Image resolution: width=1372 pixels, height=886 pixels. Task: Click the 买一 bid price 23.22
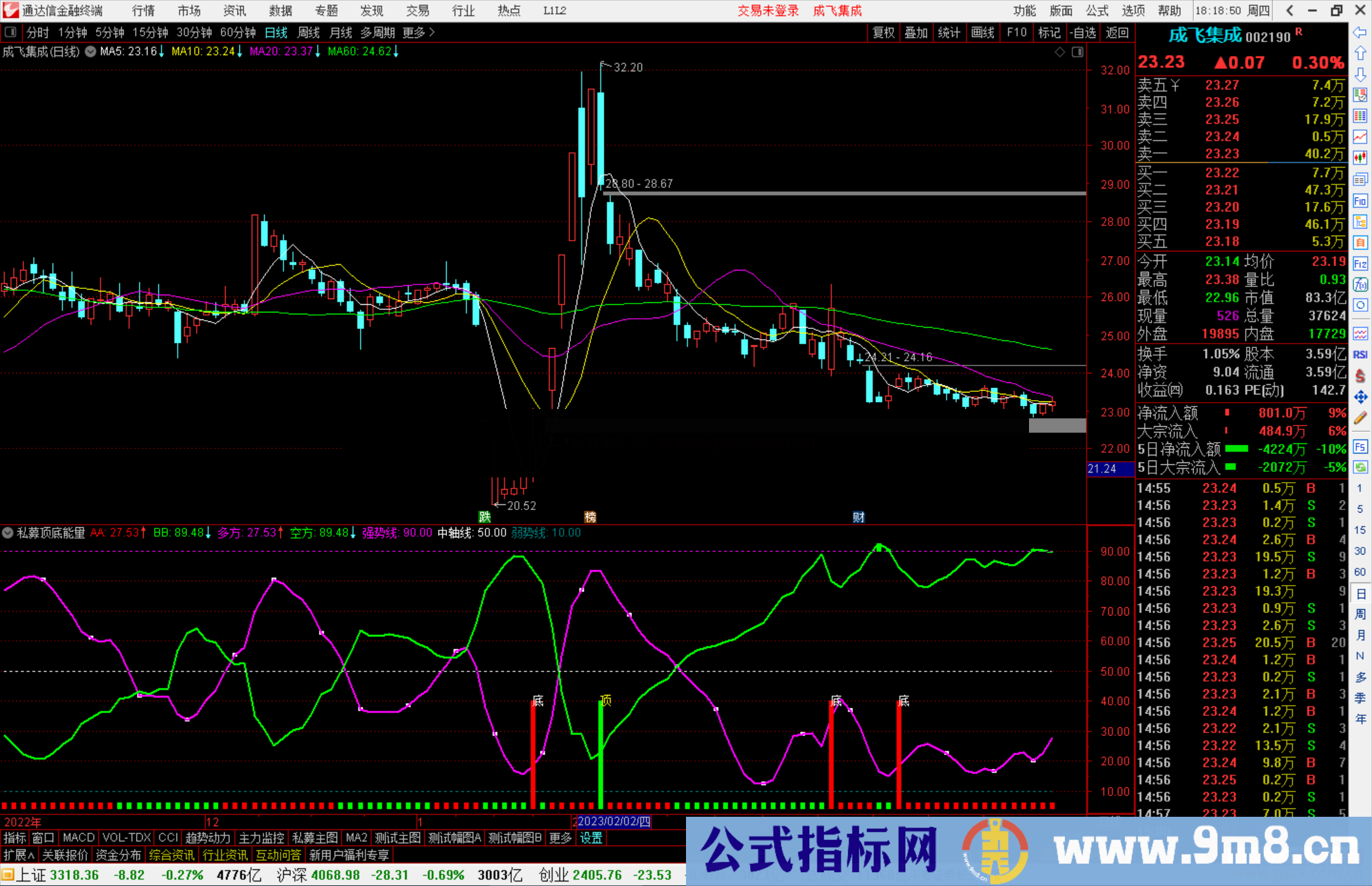[1221, 173]
